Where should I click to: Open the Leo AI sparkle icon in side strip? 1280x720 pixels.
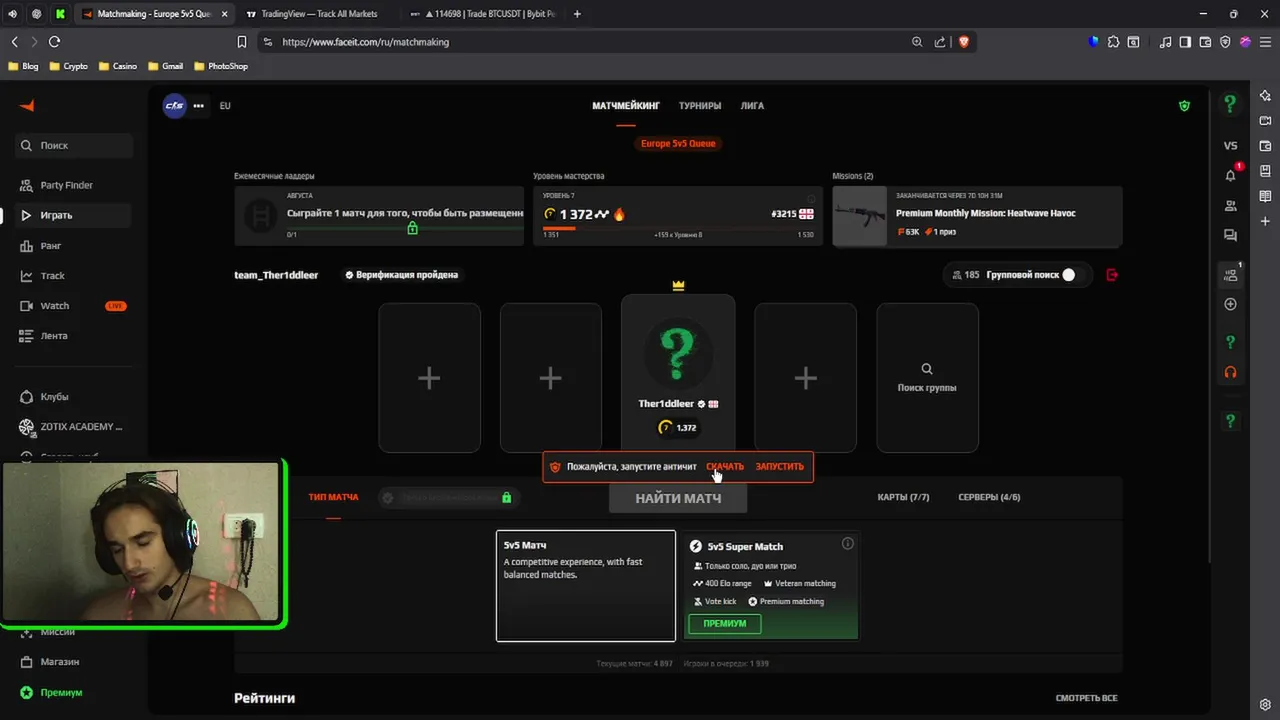click(1265, 94)
